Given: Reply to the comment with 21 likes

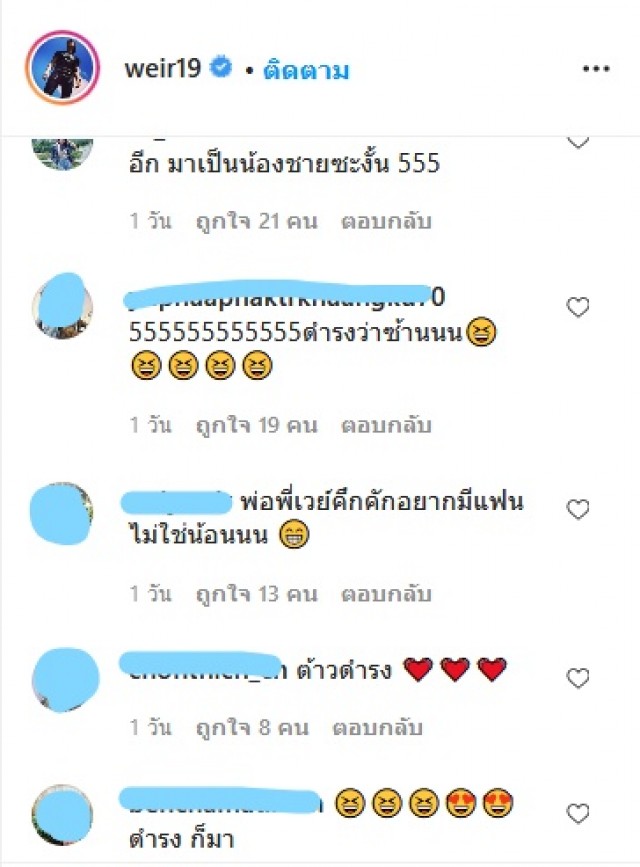Looking at the screenshot, I should (386, 221).
